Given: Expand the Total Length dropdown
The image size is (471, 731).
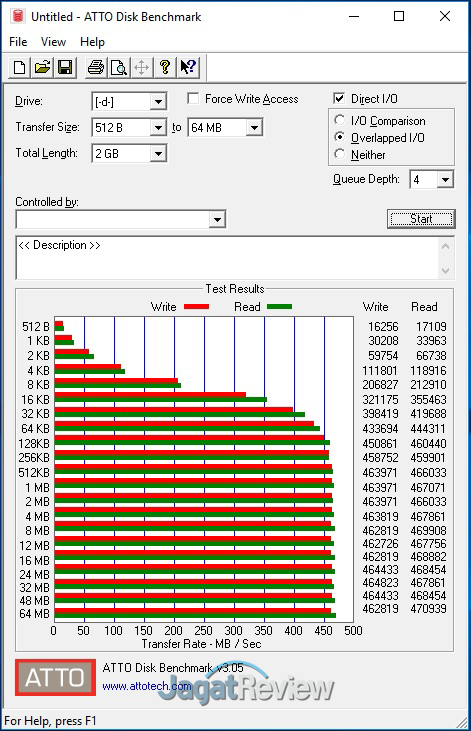Looking at the screenshot, I should click(158, 153).
